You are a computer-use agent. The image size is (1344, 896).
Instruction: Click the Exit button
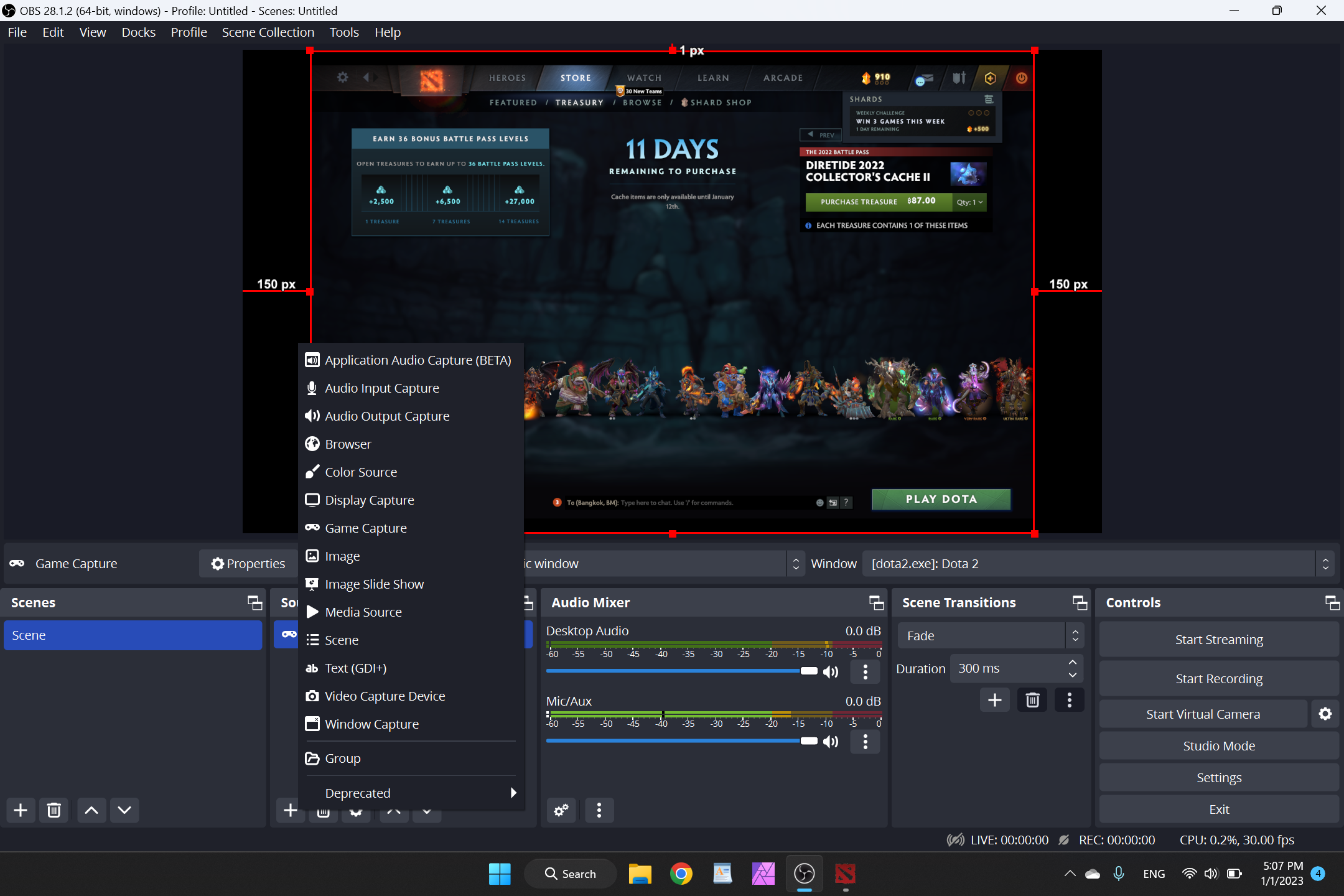click(1219, 810)
